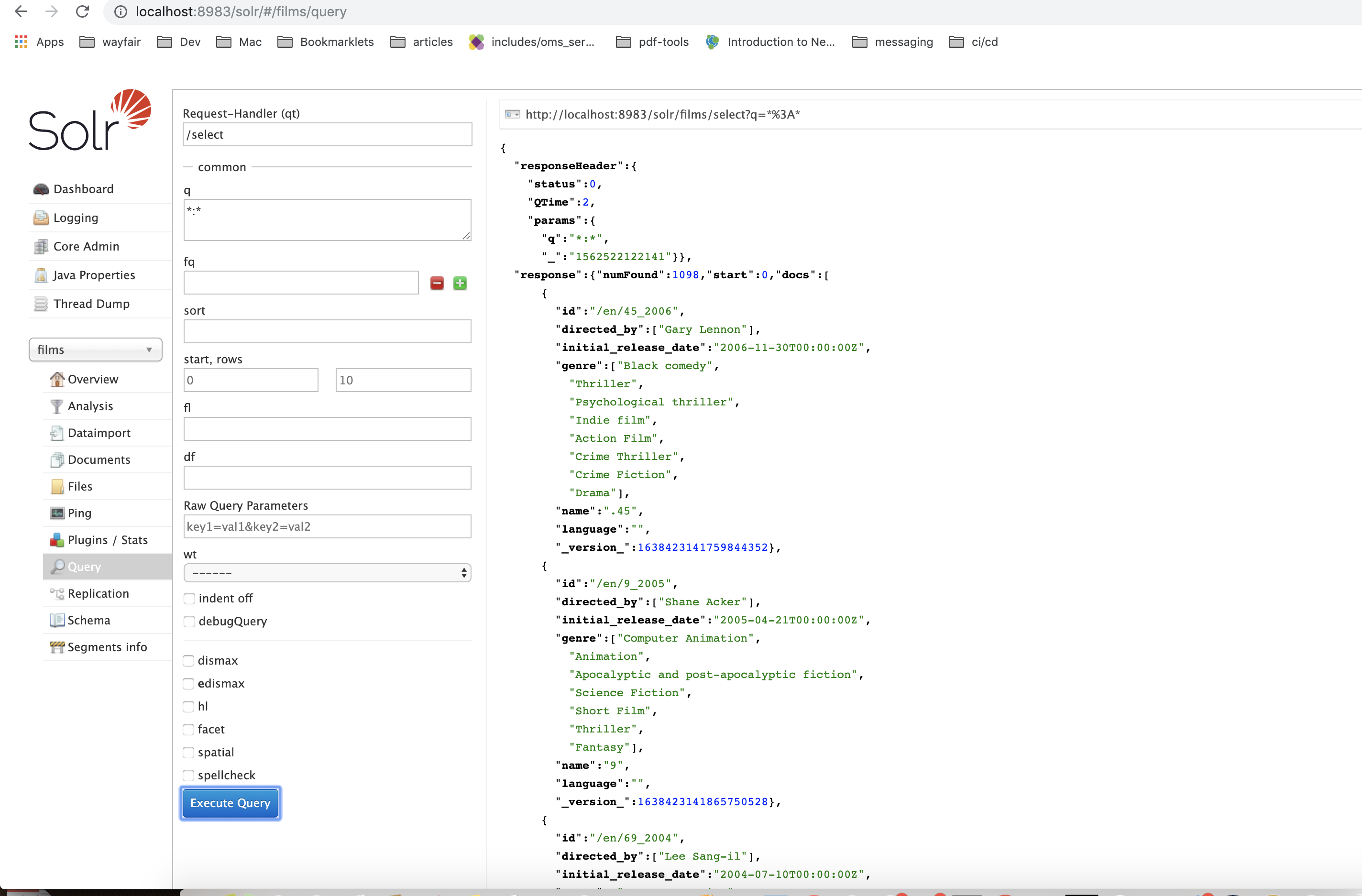Reload the browser page
1362x896 pixels.
point(82,11)
